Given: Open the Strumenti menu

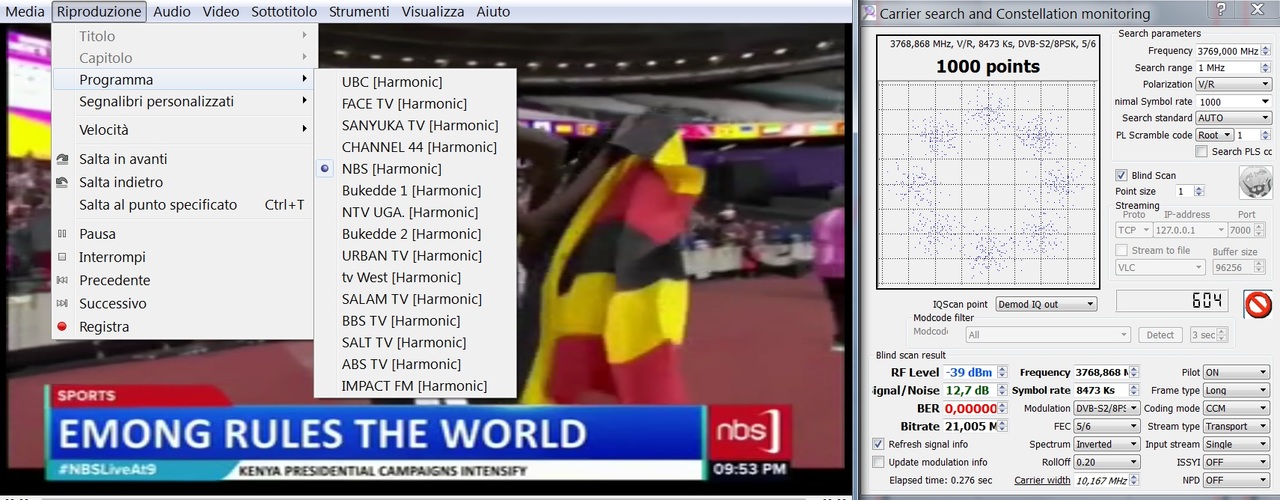Looking at the screenshot, I should (359, 12).
